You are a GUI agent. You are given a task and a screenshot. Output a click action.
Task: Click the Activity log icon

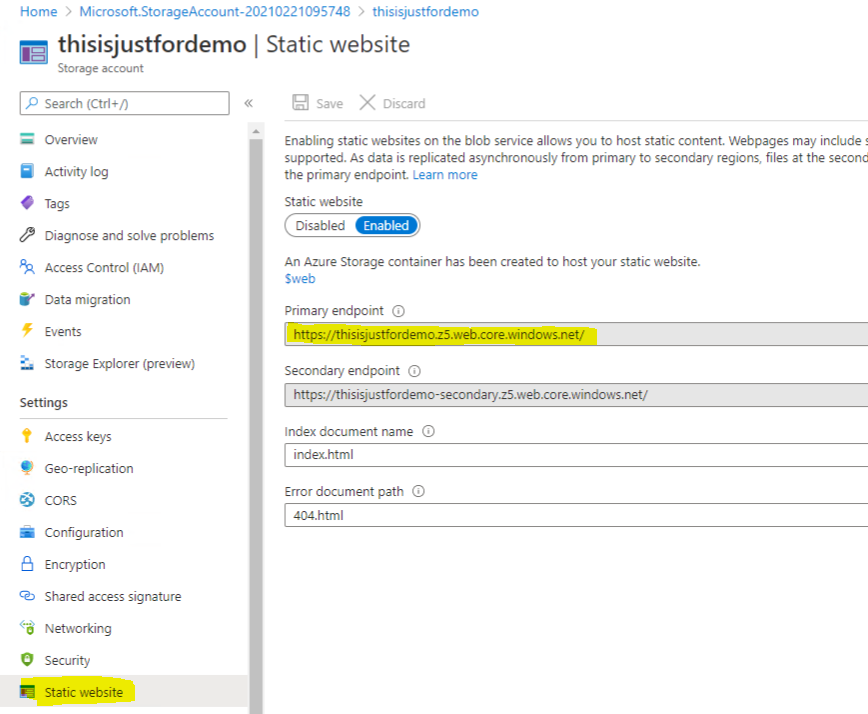(27, 171)
